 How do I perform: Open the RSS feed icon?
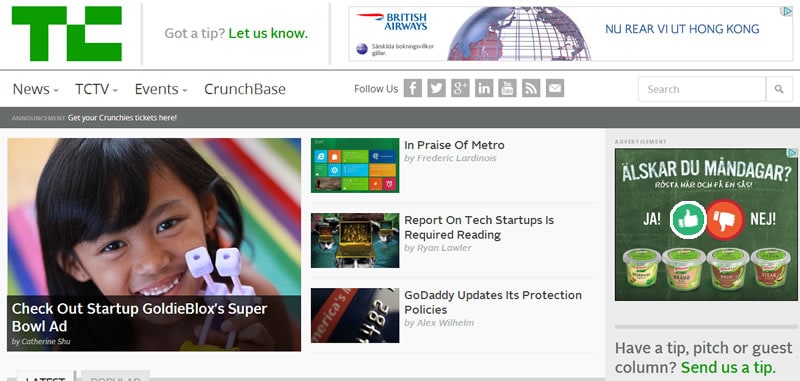(531, 88)
